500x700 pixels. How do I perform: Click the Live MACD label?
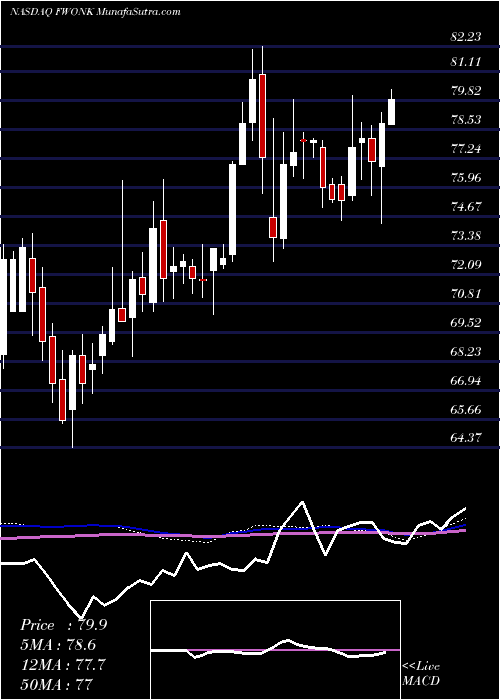pyautogui.click(x=421, y=674)
